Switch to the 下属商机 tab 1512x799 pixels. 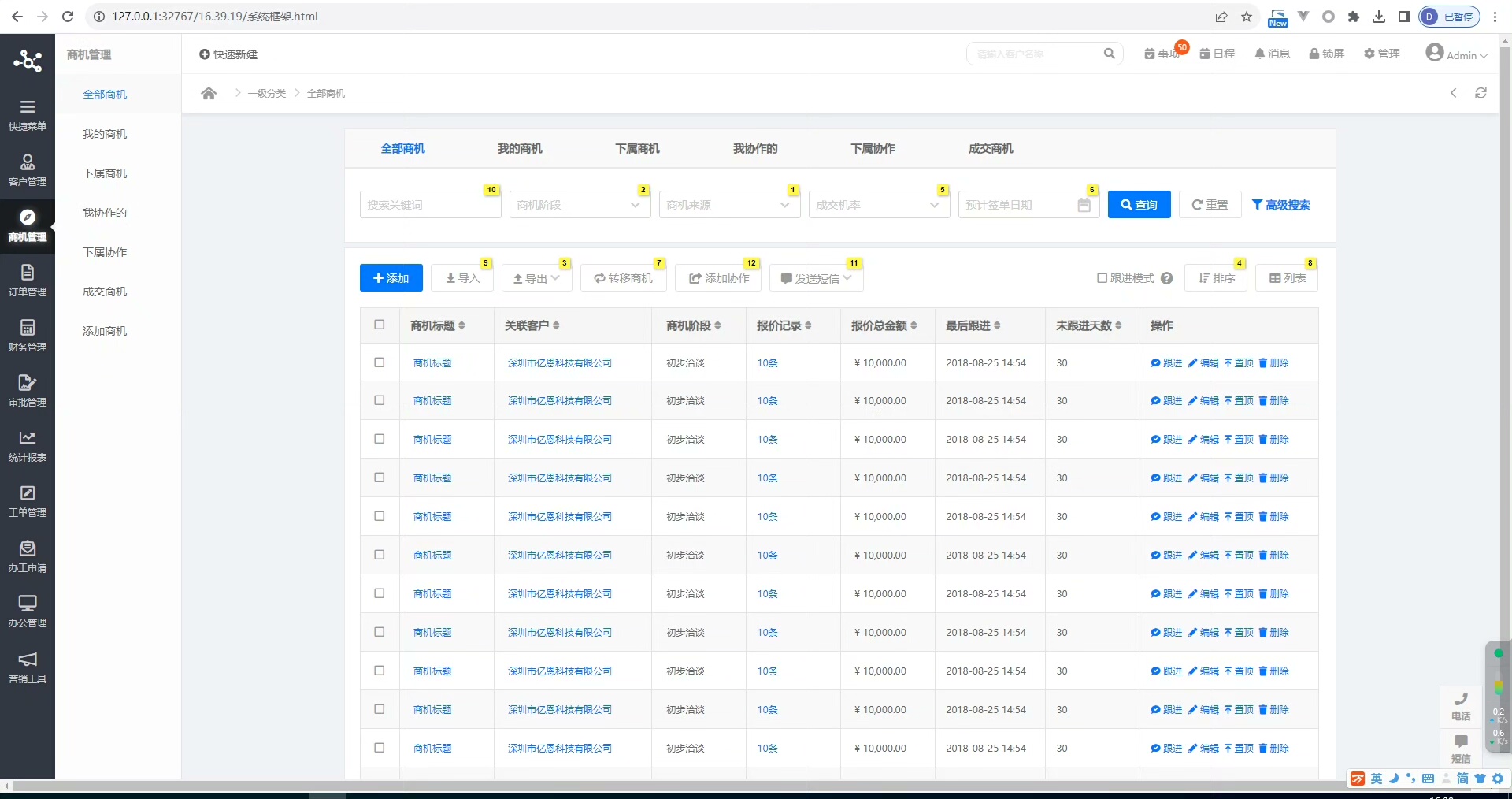point(637,149)
